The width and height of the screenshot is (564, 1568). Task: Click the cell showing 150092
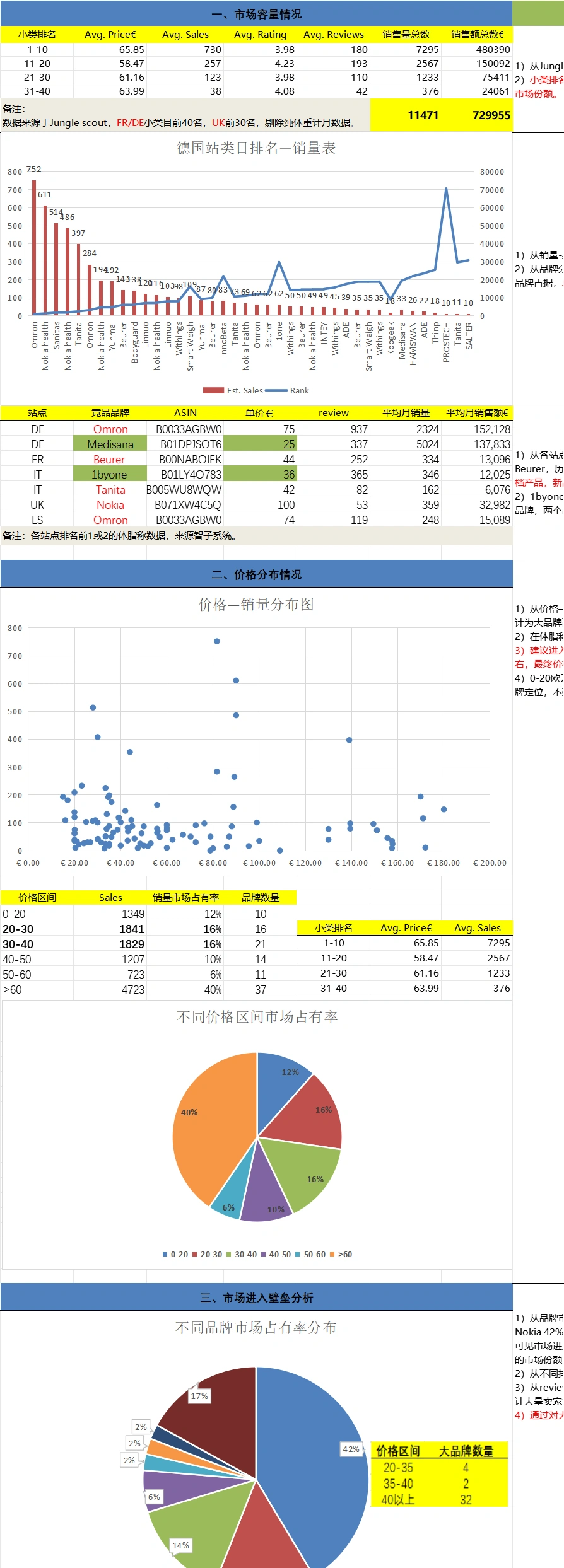pyautogui.click(x=477, y=63)
